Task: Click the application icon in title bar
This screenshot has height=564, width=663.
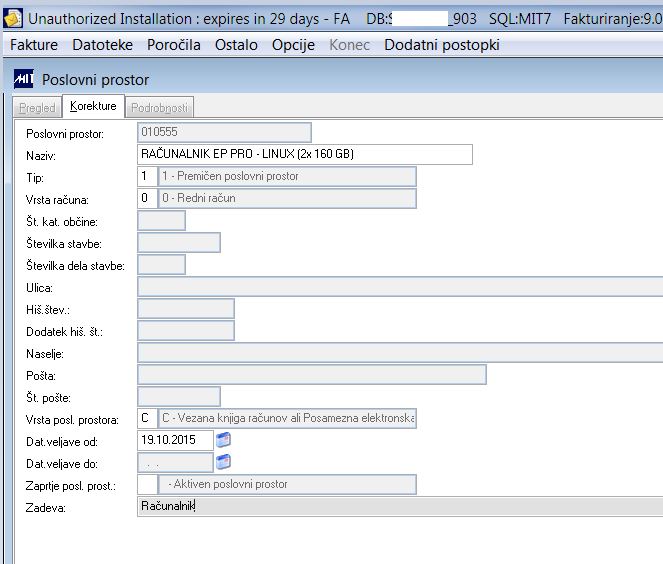Action: pyautogui.click(x=13, y=19)
